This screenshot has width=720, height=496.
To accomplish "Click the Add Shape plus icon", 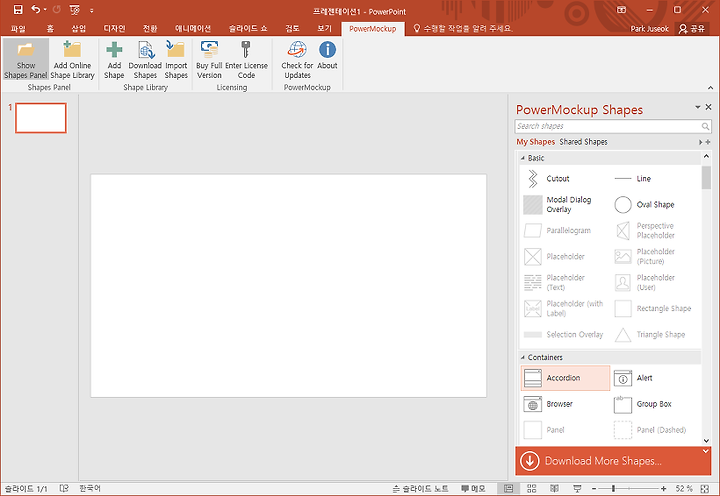I will click(x=114, y=50).
